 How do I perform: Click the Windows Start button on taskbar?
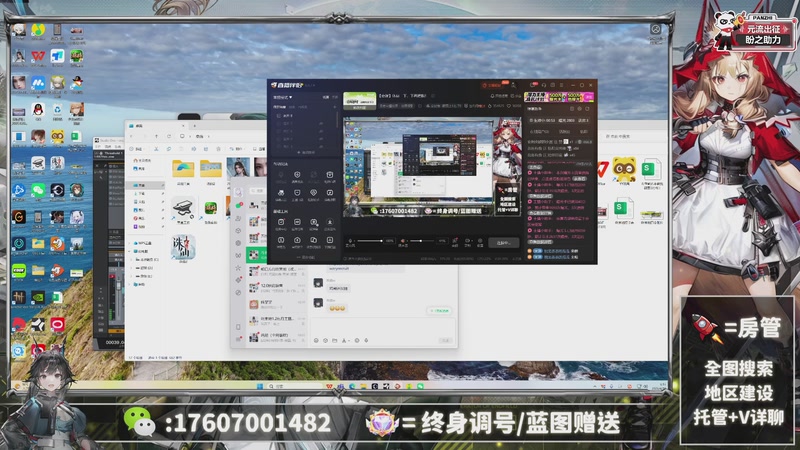258,386
